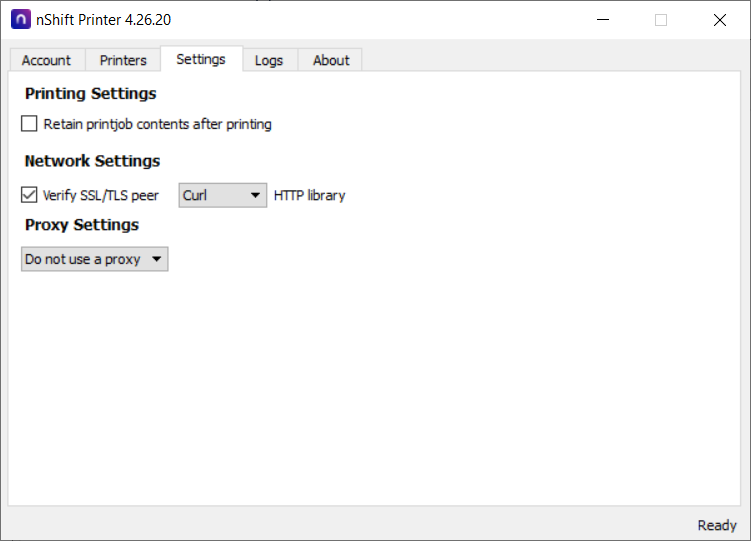This screenshot has height=541, width=751.
Task: Click the Verify SSL/TLS peer label
Action: tap(101, 195)
